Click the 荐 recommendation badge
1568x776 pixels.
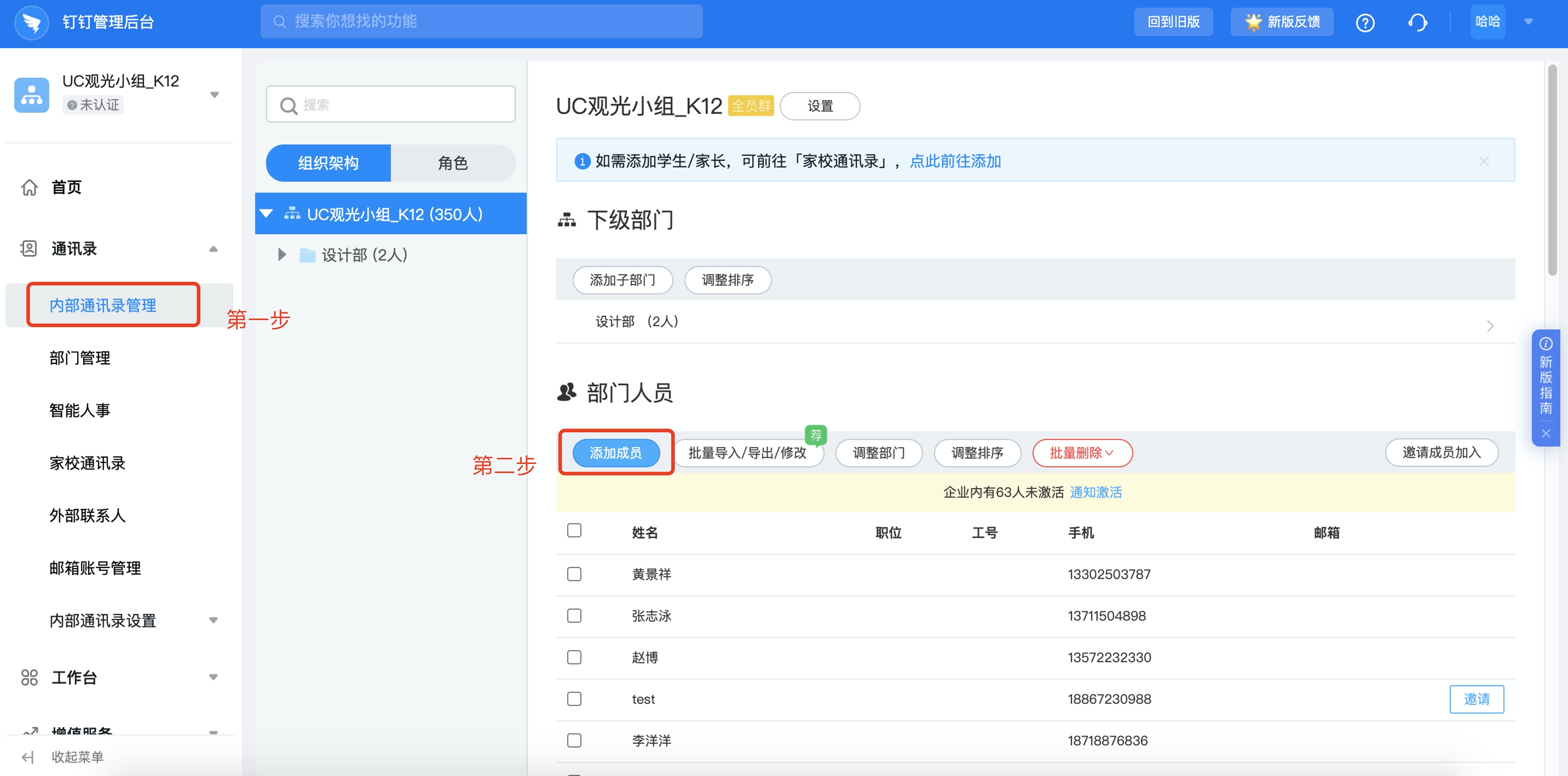coord(816,435)
